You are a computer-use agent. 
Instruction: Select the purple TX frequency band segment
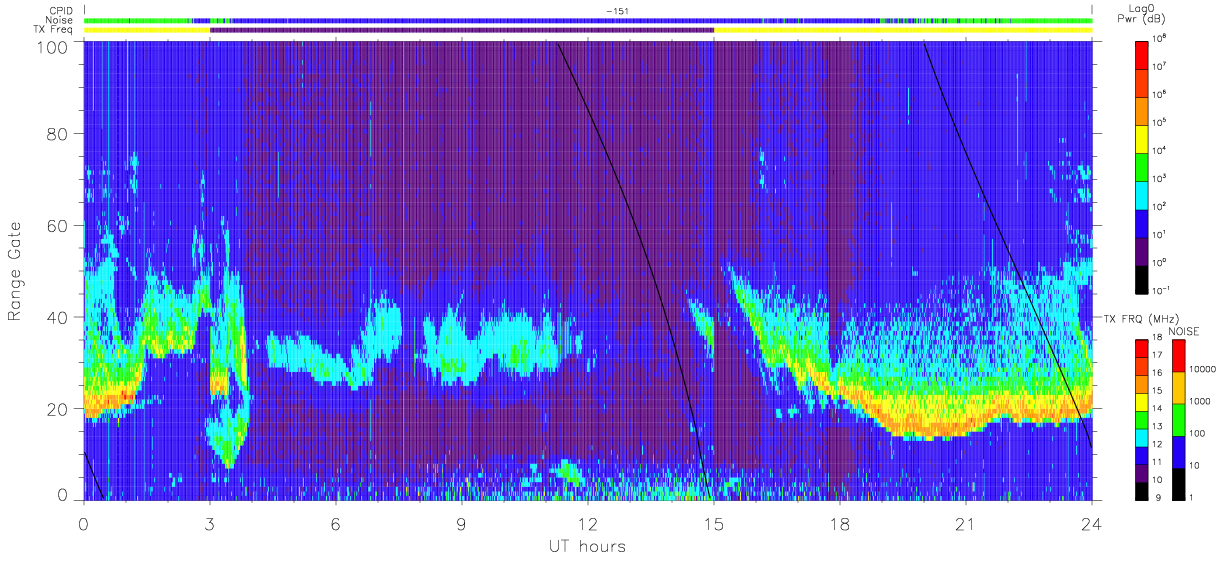[x=462, y=30]
